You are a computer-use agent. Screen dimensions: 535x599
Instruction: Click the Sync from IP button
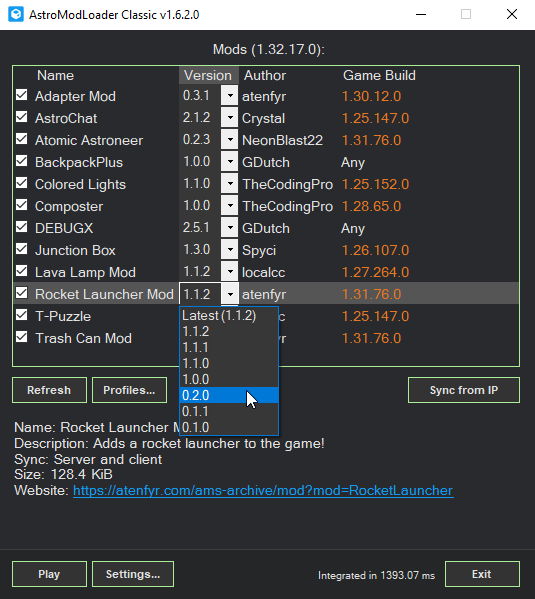pyautogui.click(x=464, y=390)
